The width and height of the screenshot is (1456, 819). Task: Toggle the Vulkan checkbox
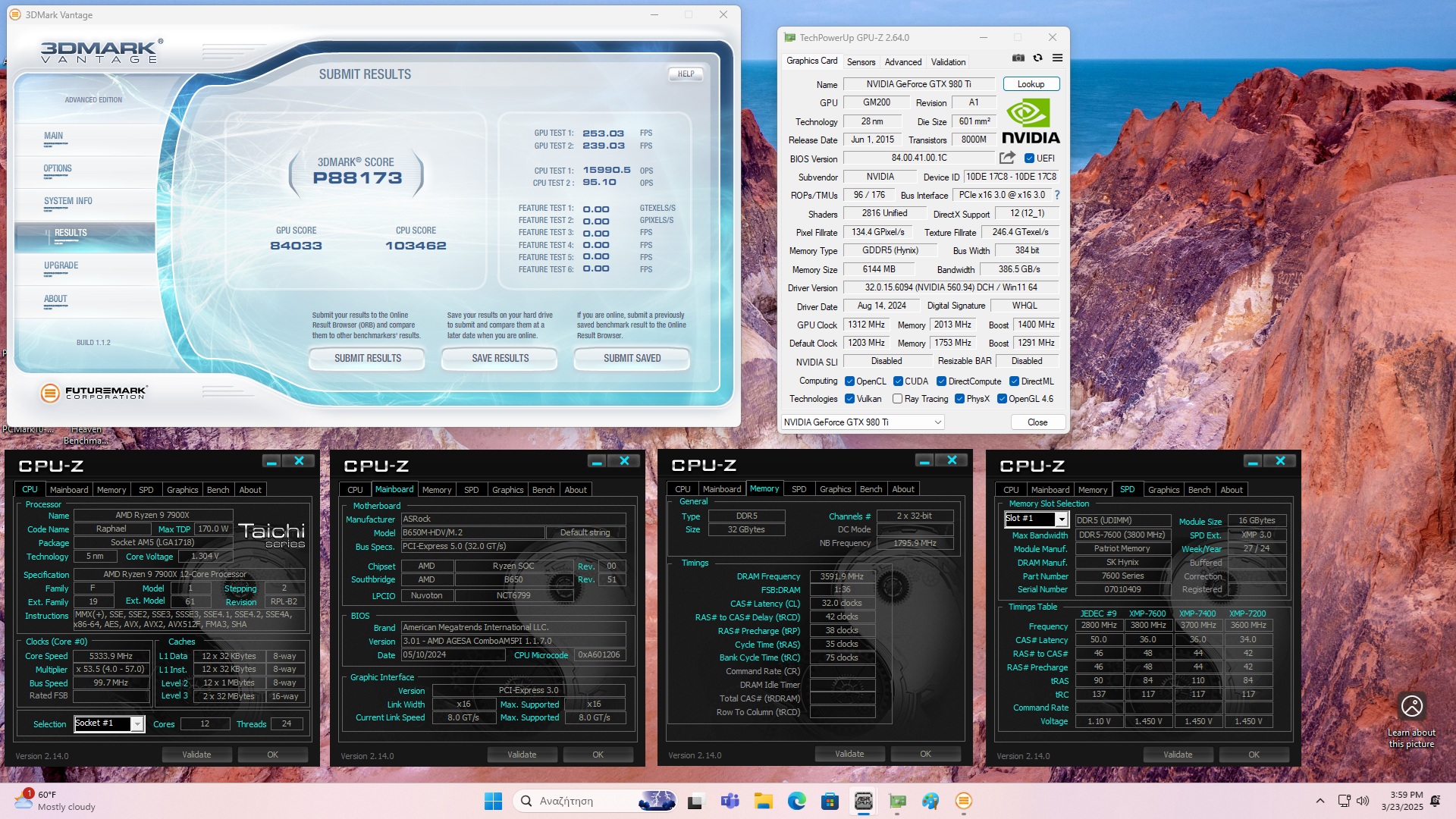pos(850,399)
